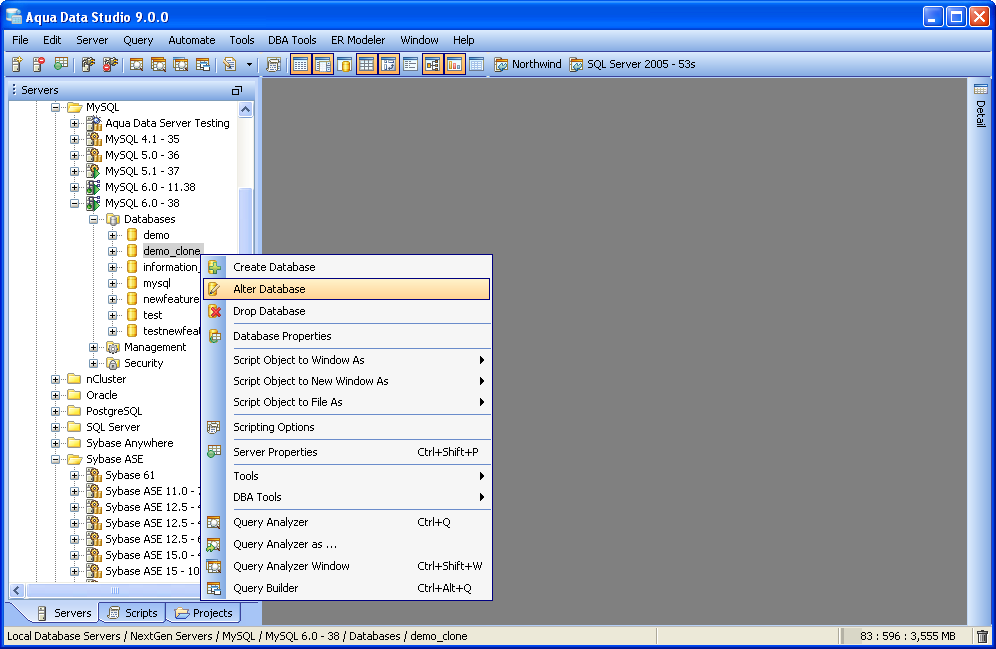
Task: Open the Detail side panel
Action: (981, 105)
